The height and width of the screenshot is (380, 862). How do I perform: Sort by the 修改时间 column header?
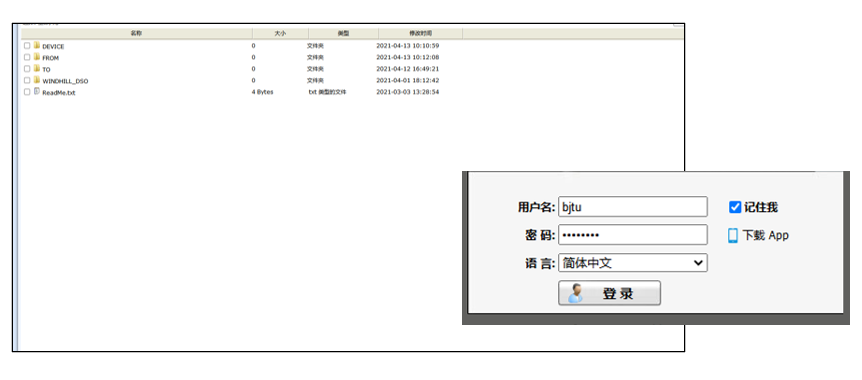421,34
